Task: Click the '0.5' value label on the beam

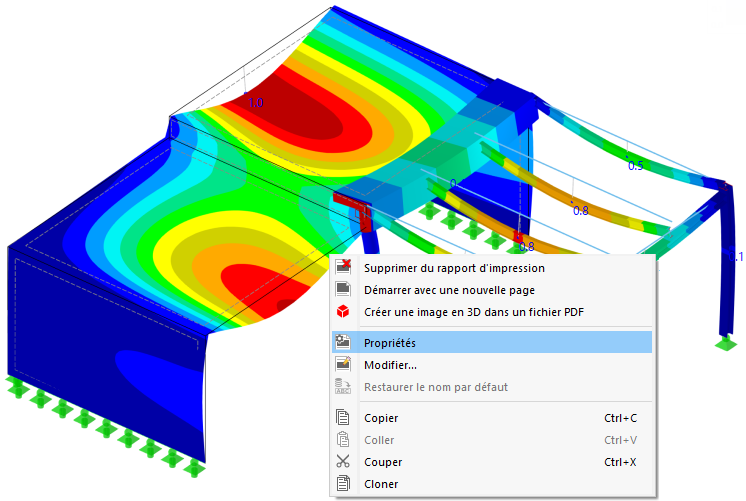Action: (635, 166)
